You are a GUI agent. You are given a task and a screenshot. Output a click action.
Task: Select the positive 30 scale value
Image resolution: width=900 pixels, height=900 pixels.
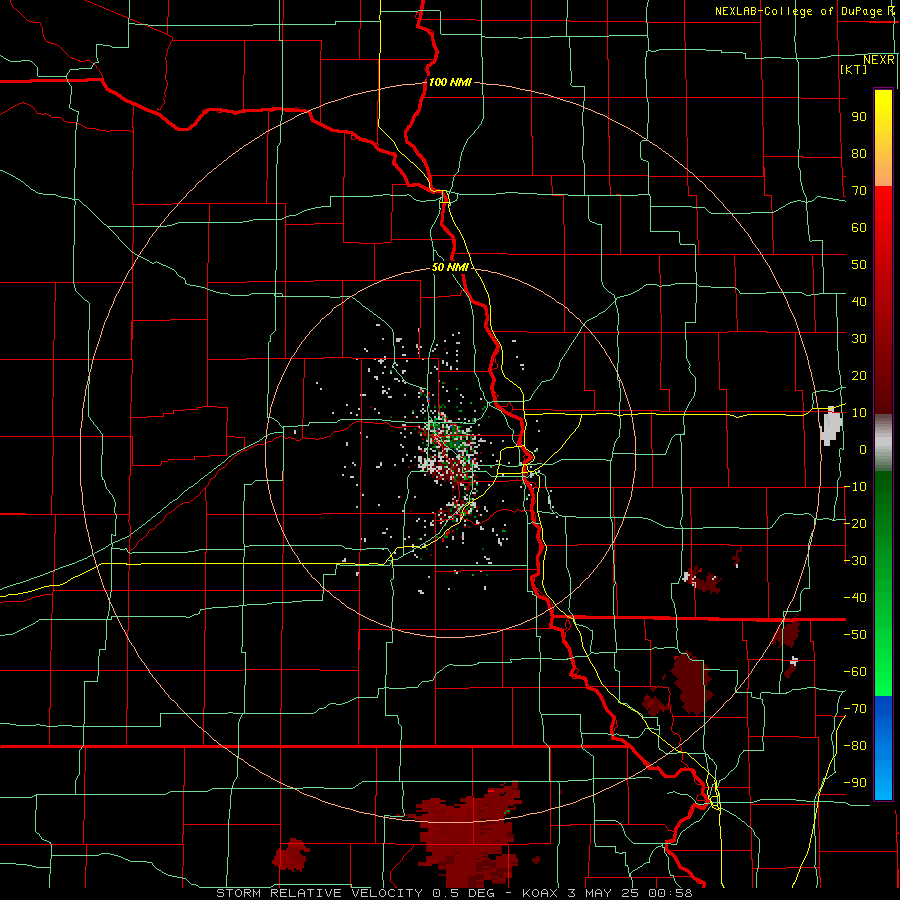[x=859, y=339]
